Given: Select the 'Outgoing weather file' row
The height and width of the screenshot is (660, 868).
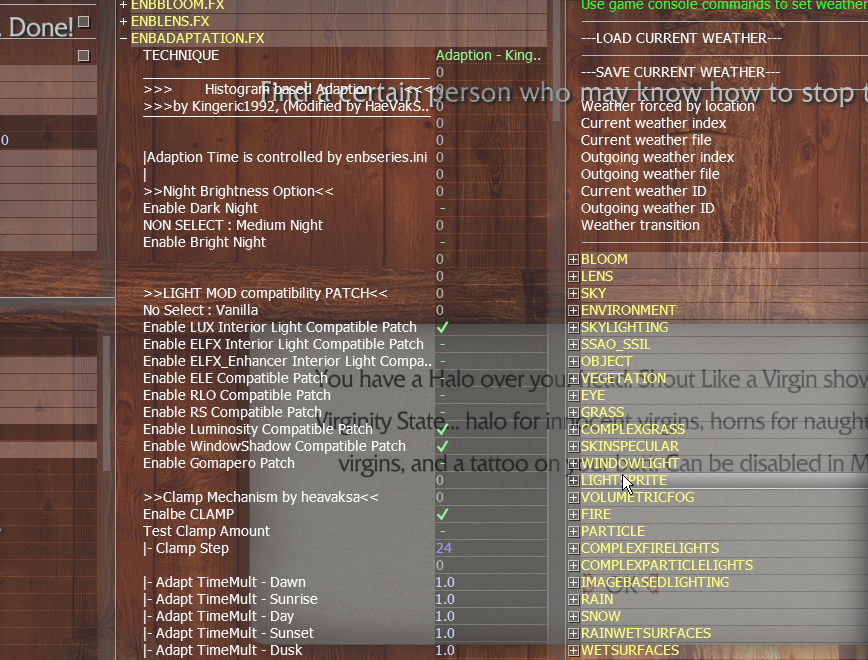Looking at the screenshot, I should (x=650, y=174).
